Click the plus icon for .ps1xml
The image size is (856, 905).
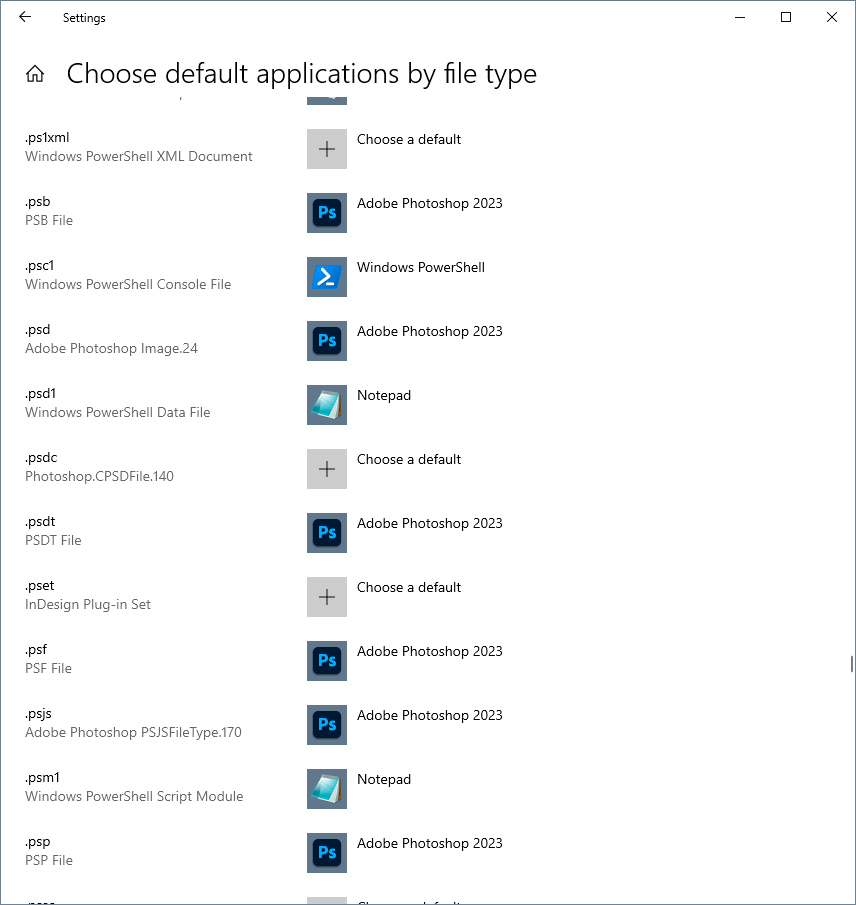(327, 149)
